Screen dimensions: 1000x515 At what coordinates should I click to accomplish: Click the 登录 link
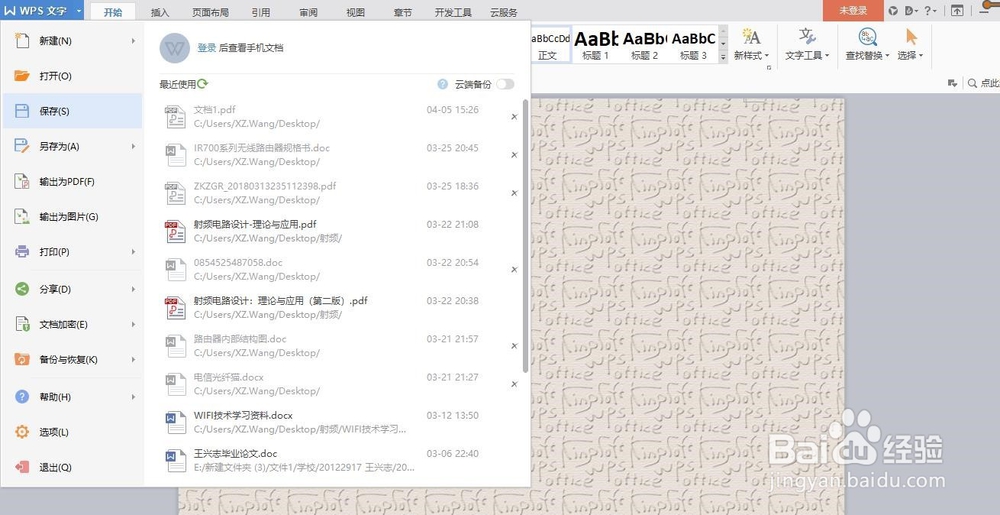click(207, 48)
